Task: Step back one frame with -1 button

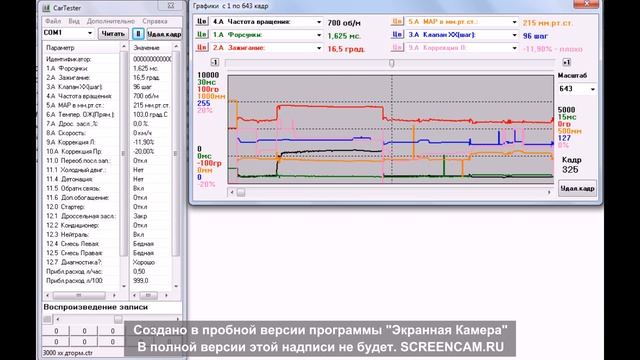Action: [x=215, y=62]
